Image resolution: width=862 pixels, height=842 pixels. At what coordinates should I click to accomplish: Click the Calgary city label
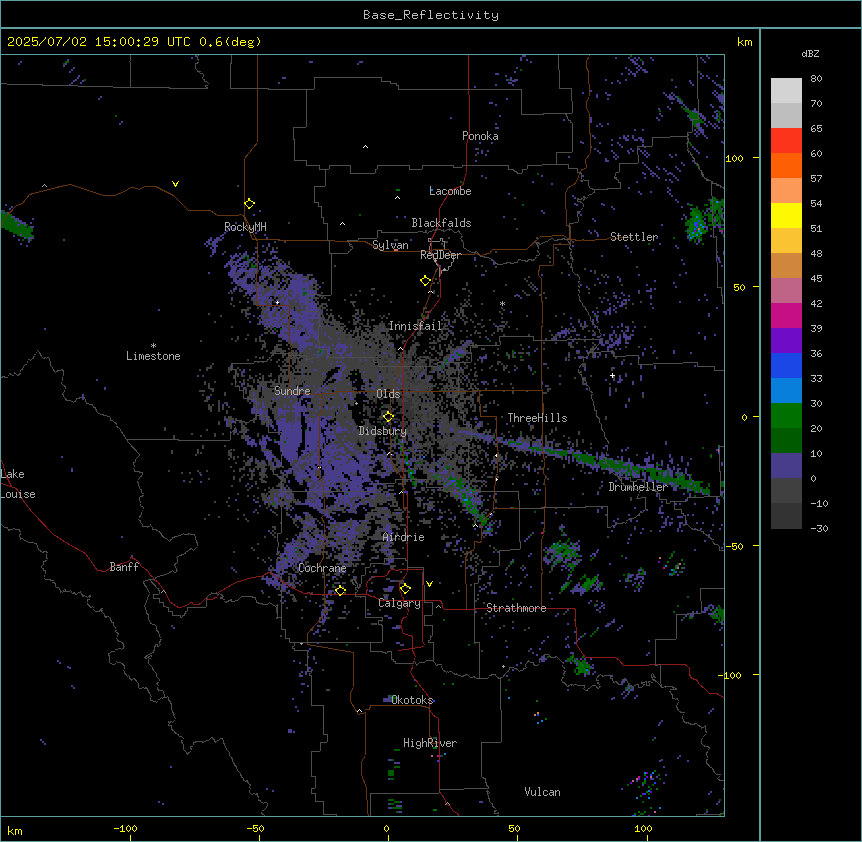coord(399,603)
